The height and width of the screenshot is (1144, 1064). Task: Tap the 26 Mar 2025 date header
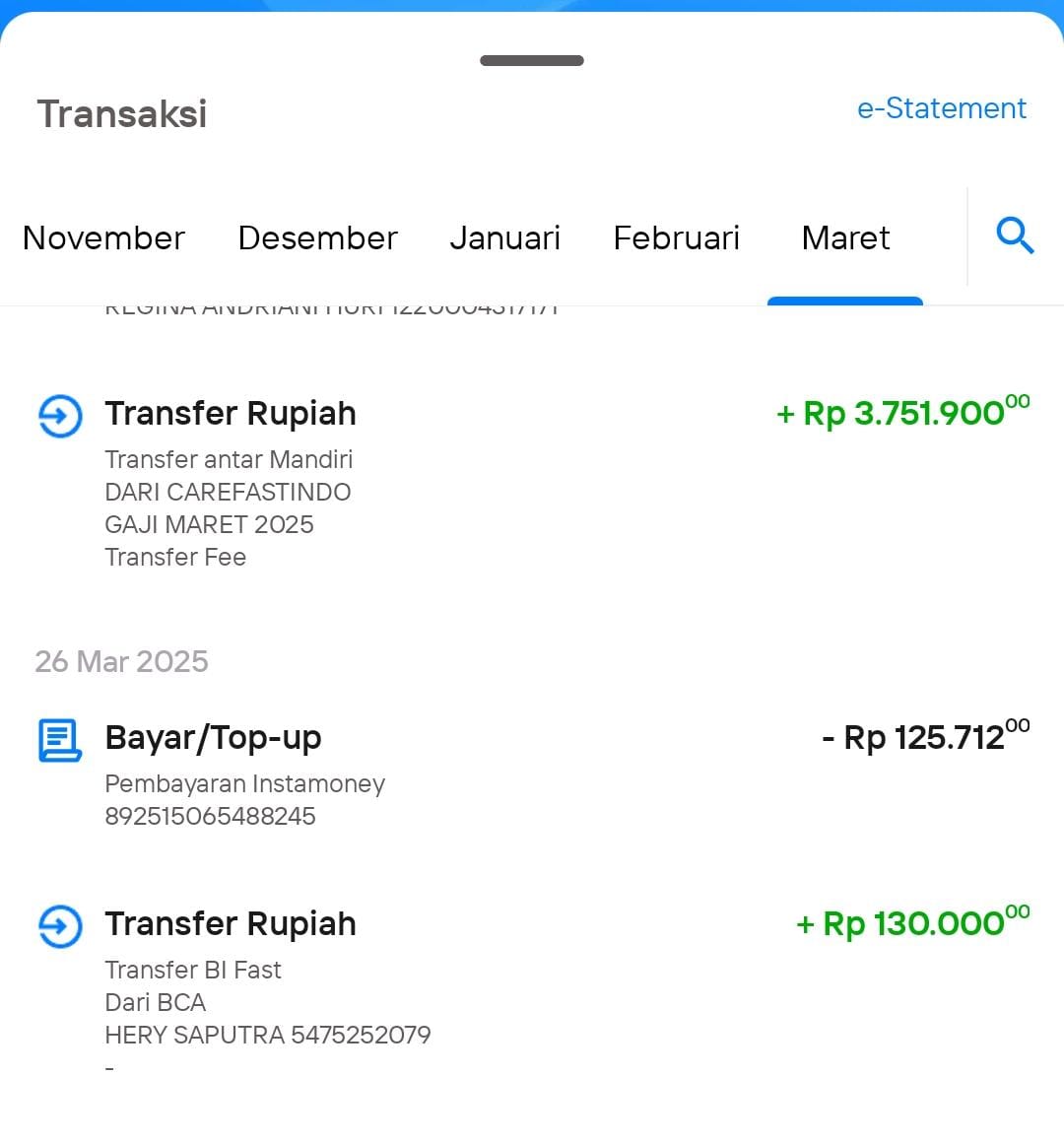122,662
